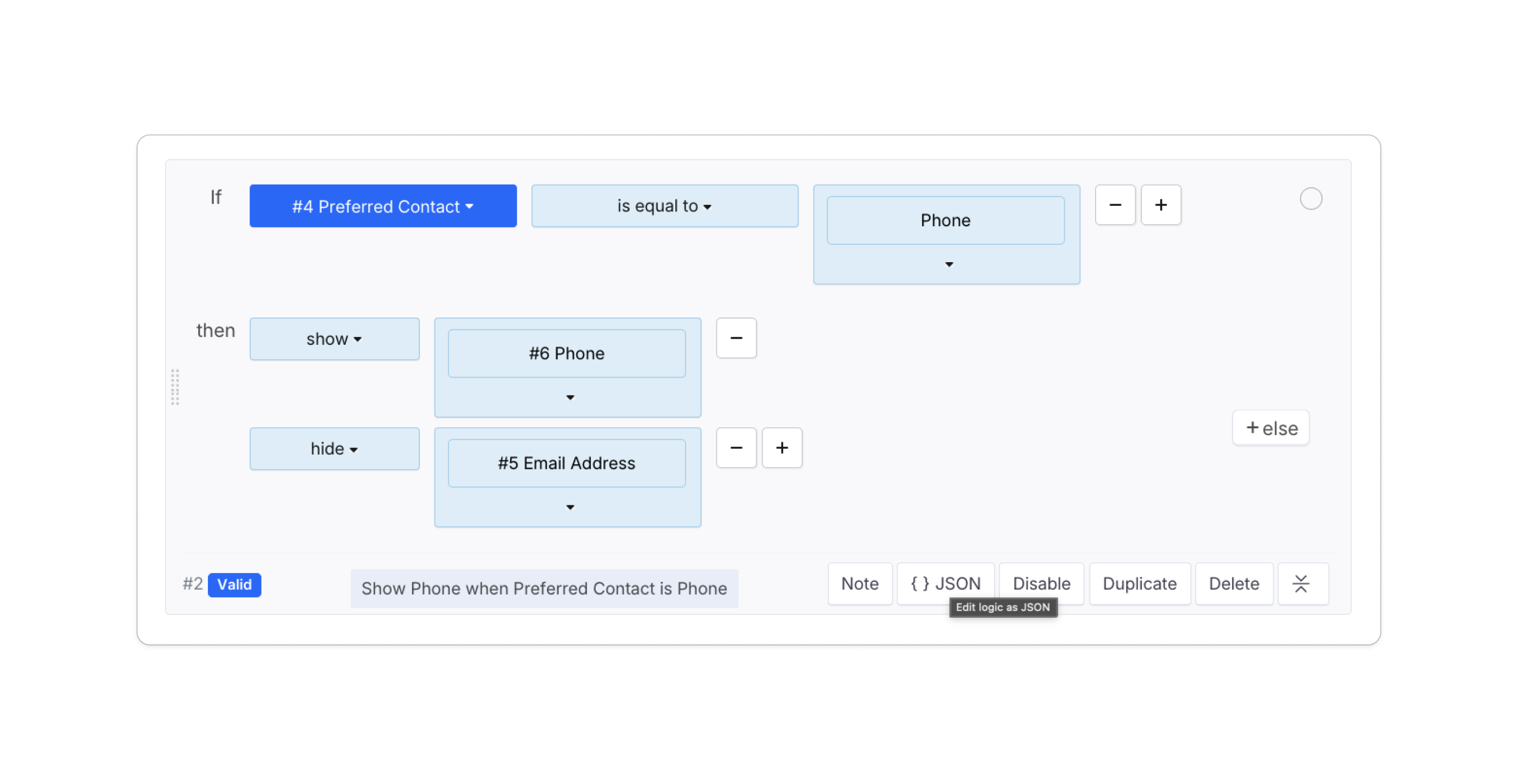Select the rule's circular radio toggle
Image resolution: width=1518 pixels, height=784 pixels.
(1311, 199)
